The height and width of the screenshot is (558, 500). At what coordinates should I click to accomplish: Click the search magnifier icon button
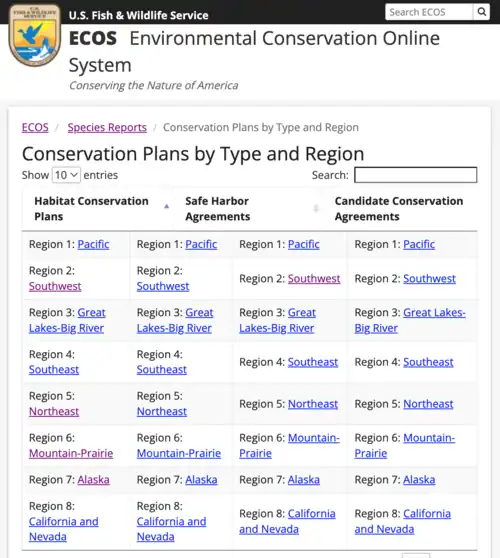481,12
